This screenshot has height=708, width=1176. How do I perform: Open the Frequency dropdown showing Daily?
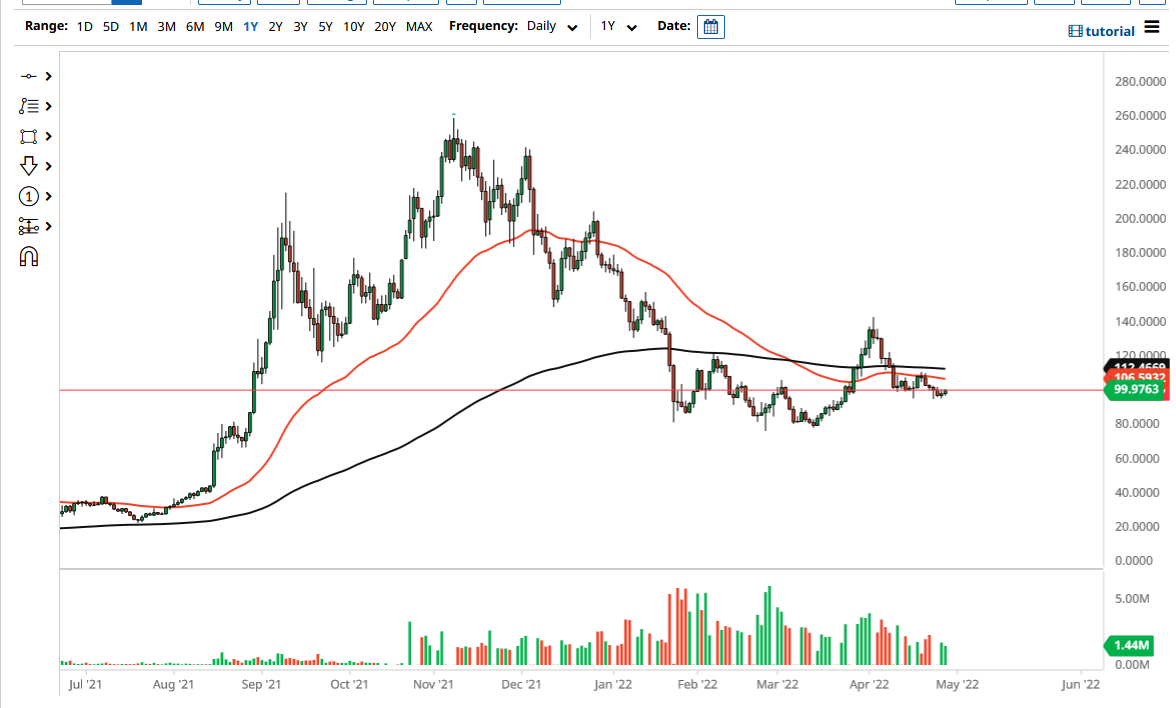tap(550, 27)
